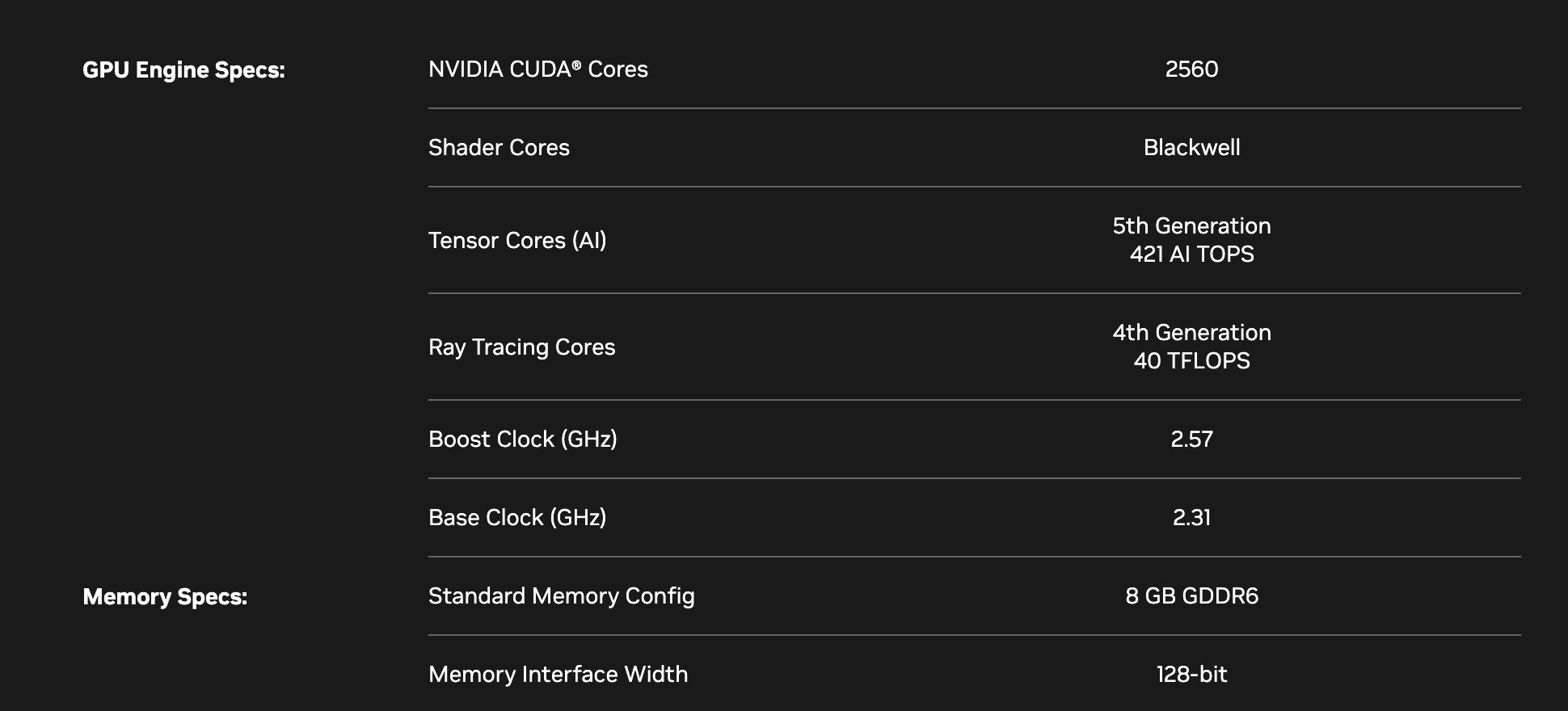
Task: Click the 4th Generation text
Action: tap(1191, 333)
